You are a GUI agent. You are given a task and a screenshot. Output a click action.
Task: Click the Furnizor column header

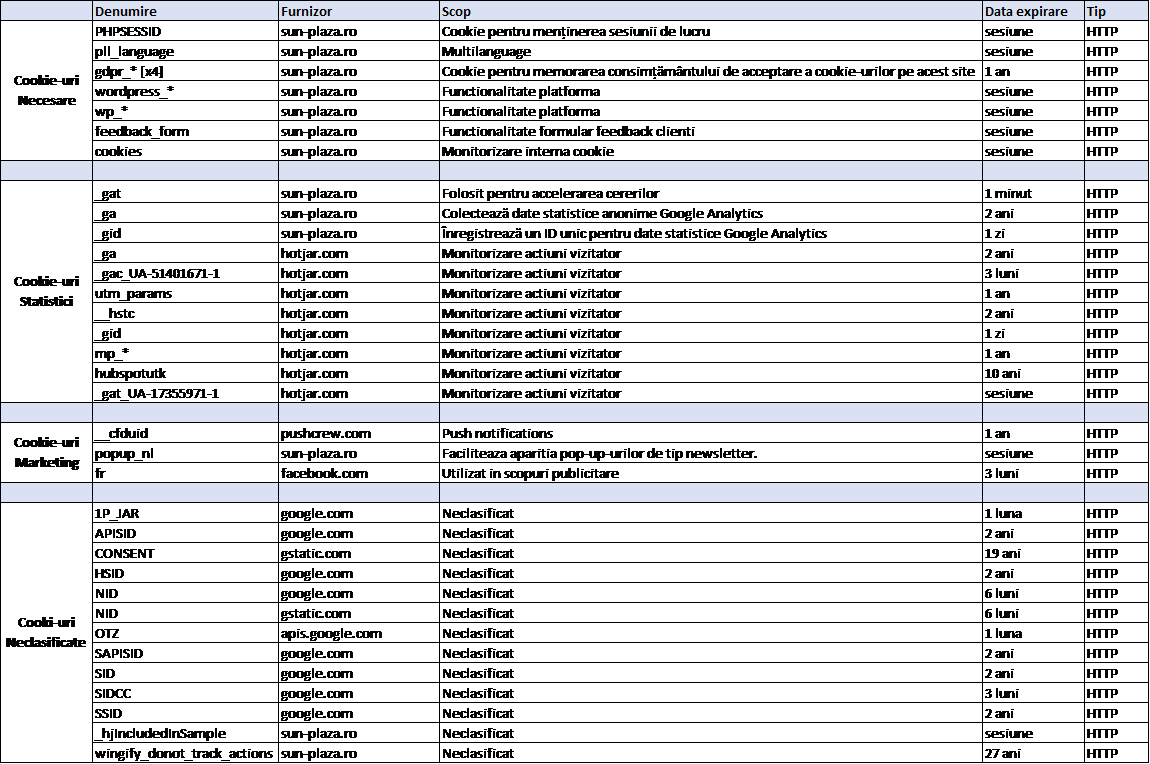[x=359, y=11]
